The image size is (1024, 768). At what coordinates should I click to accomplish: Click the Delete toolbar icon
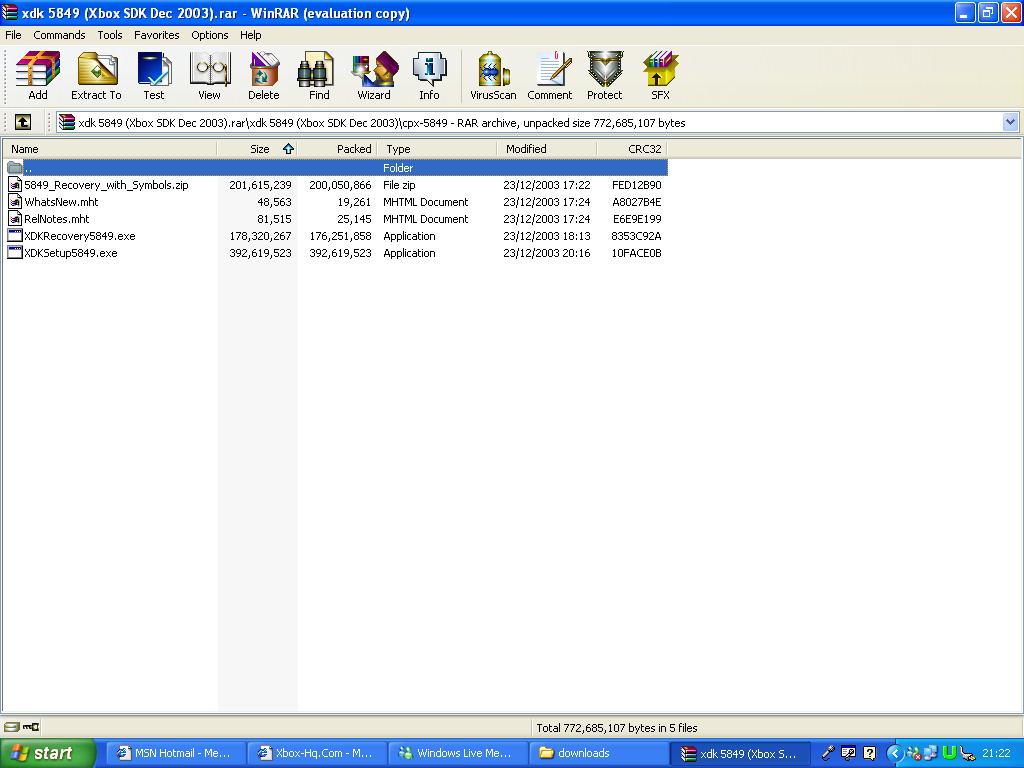click(264, 76)
